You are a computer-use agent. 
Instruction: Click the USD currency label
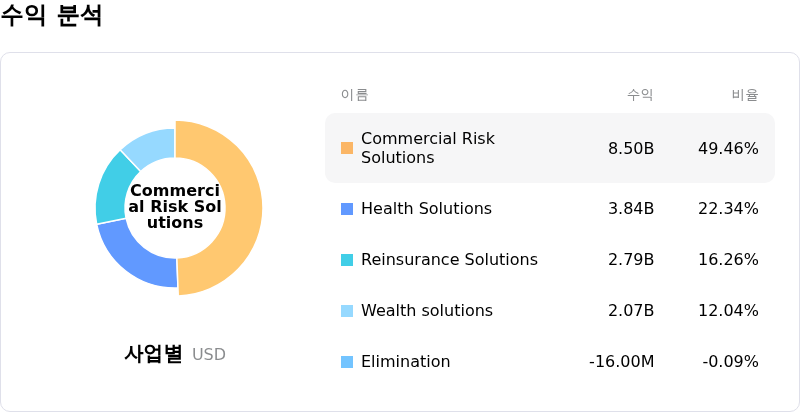[209, 355]
